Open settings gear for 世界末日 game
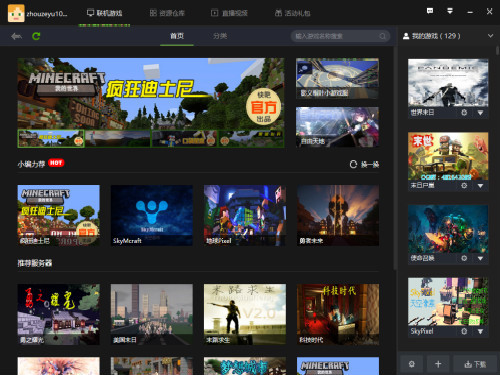This screenshot has width=500, height=375. pos(464,113)
